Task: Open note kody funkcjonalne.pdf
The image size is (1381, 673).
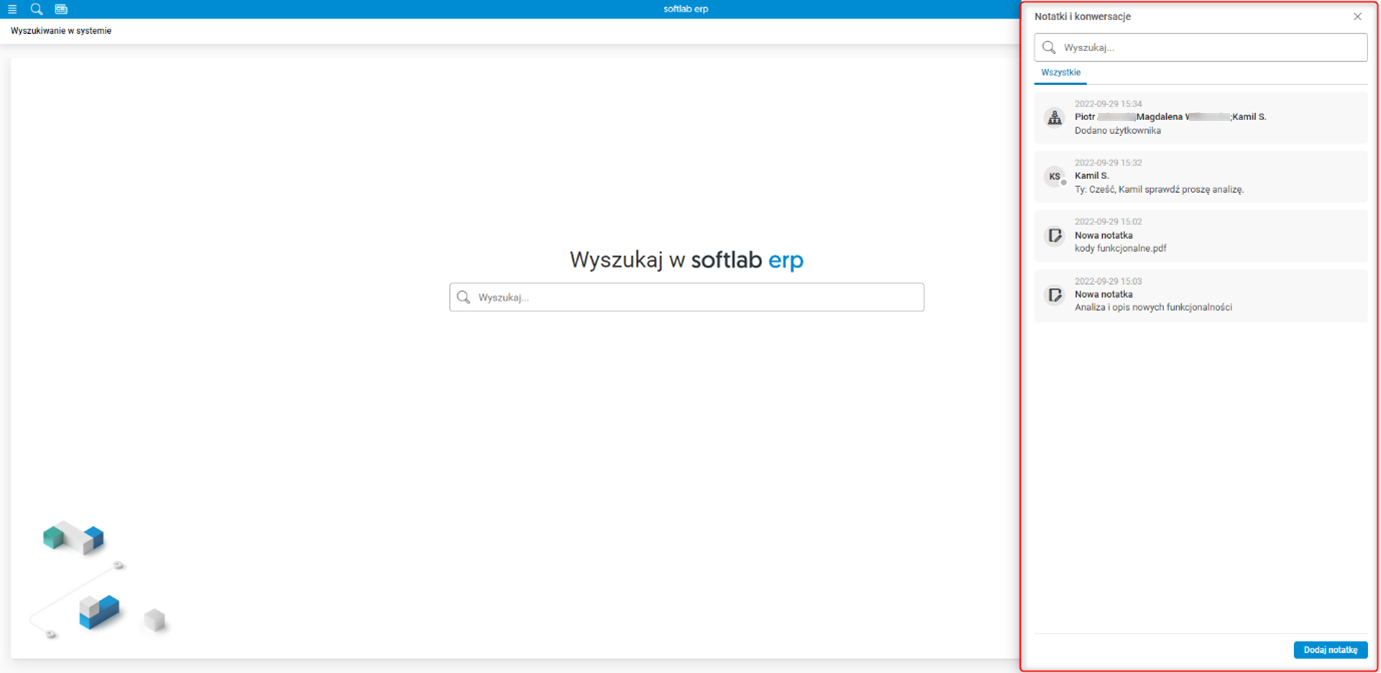Action: 1200,235
